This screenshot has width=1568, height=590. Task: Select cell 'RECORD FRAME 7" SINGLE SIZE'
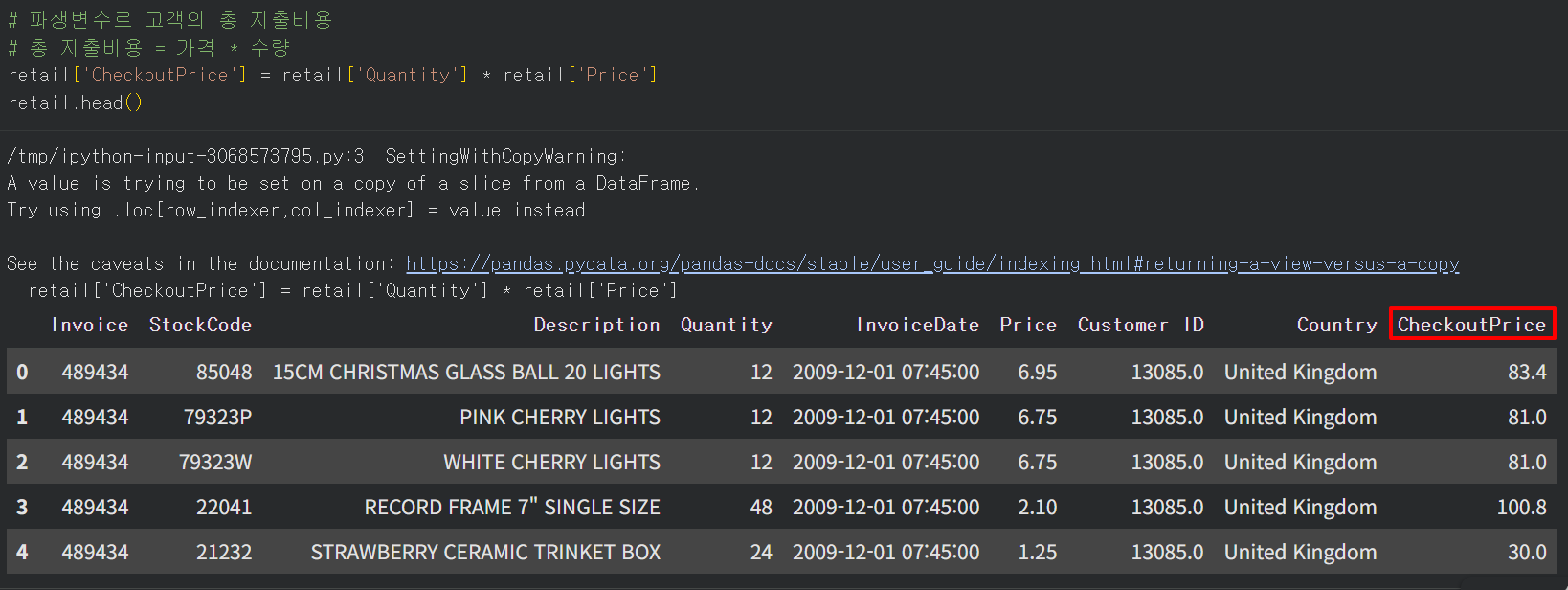click(x=512, y=507)
